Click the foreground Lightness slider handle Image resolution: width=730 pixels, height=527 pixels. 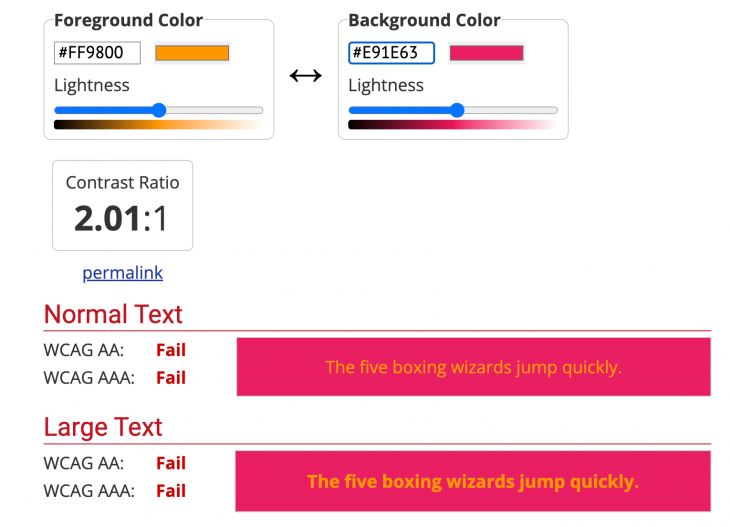click(x=159, y=110)
